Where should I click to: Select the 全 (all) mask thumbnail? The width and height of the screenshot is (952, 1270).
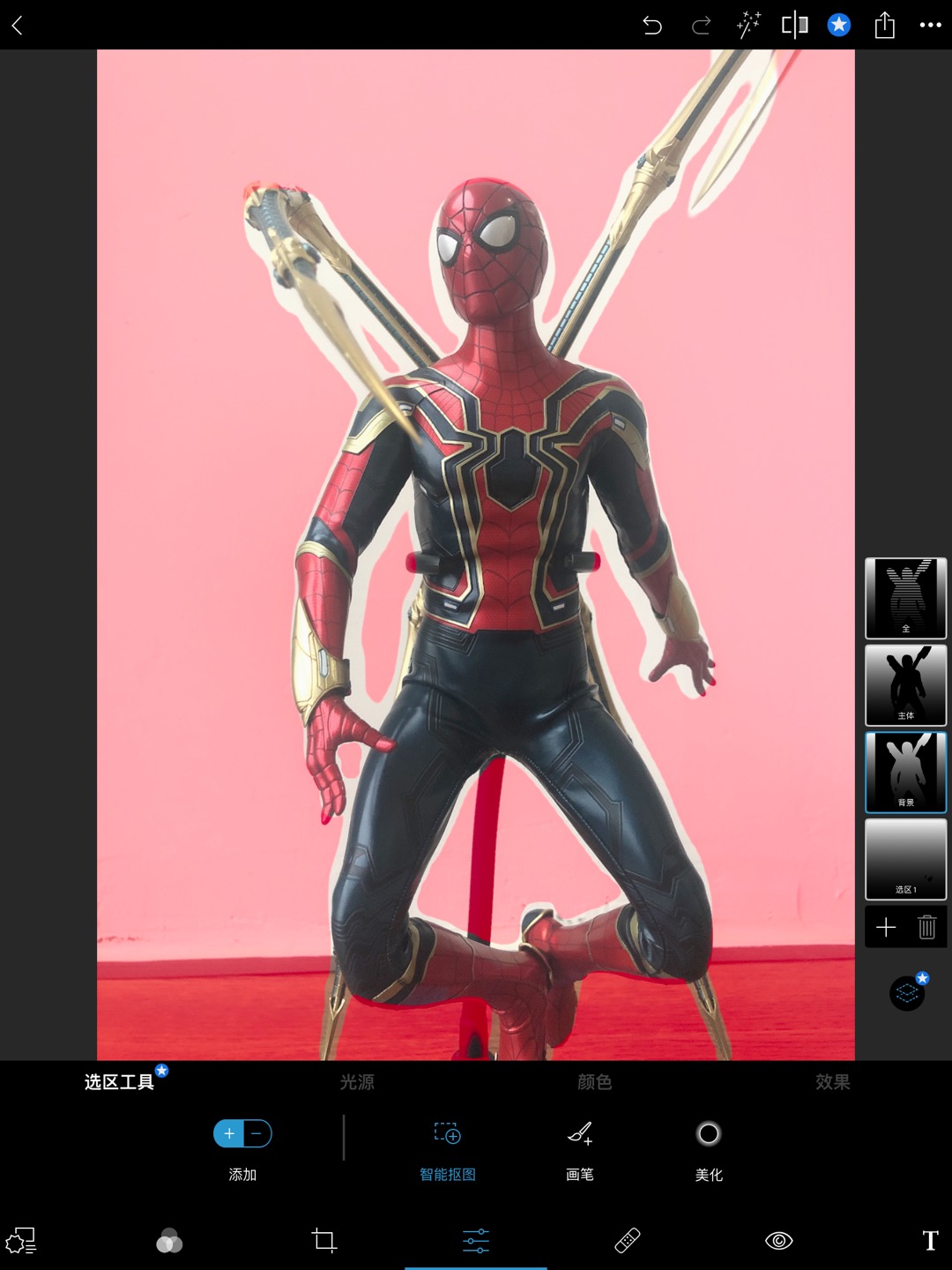tap(906, 598)
